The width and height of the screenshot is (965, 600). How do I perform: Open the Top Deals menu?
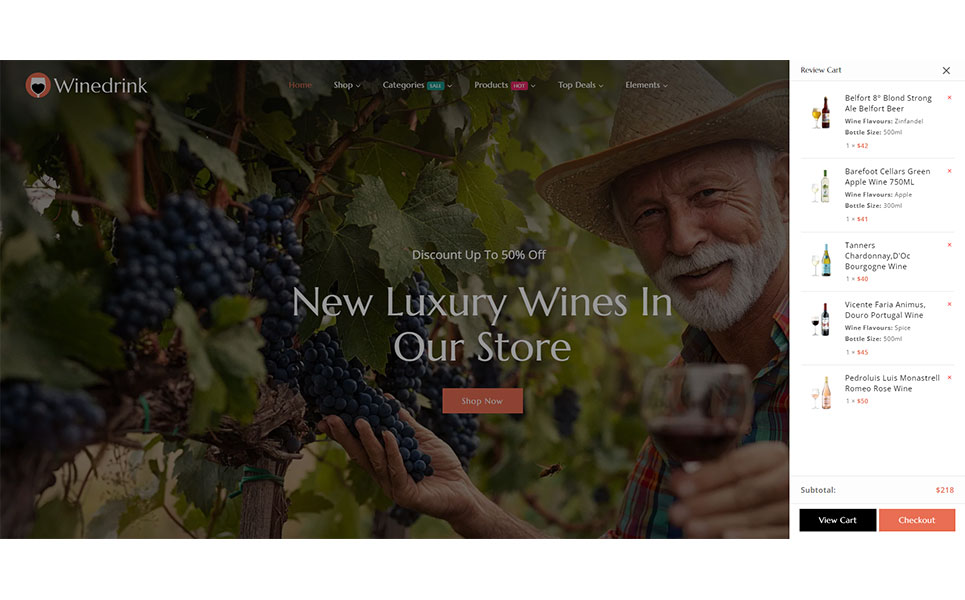(580, 85)
